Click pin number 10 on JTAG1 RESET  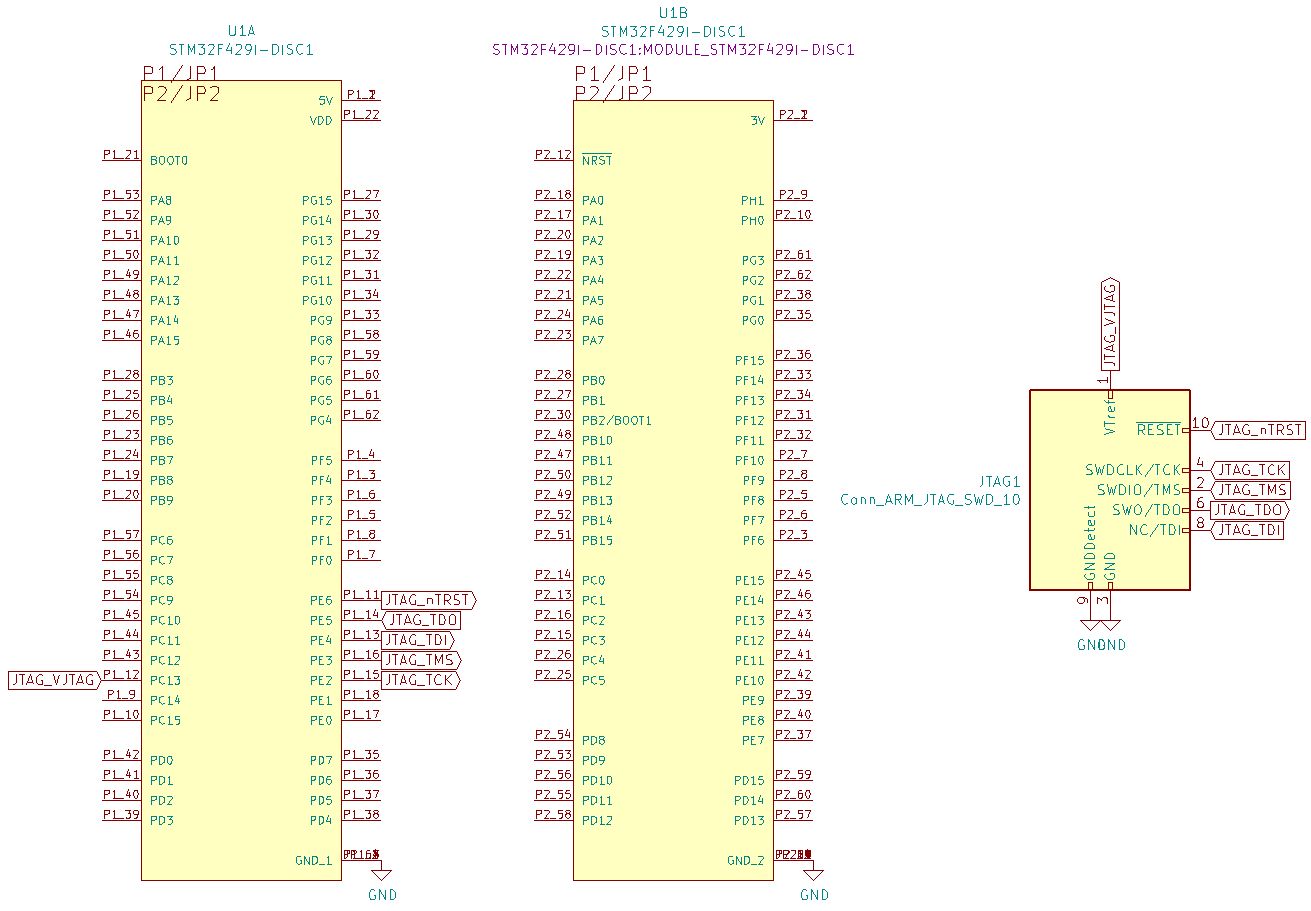(1201, 424)
